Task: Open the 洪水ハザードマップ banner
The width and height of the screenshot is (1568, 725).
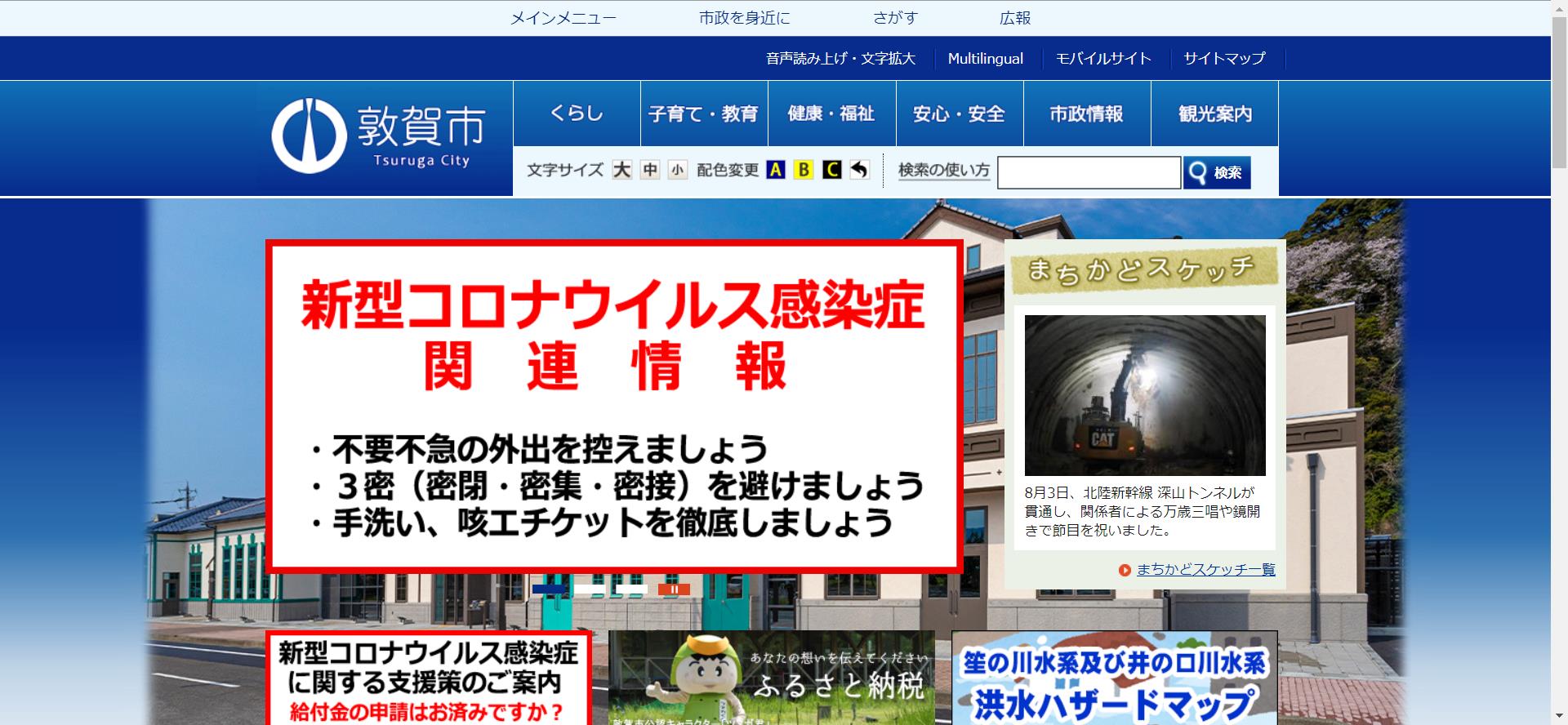Action: tap(1115, 678)
